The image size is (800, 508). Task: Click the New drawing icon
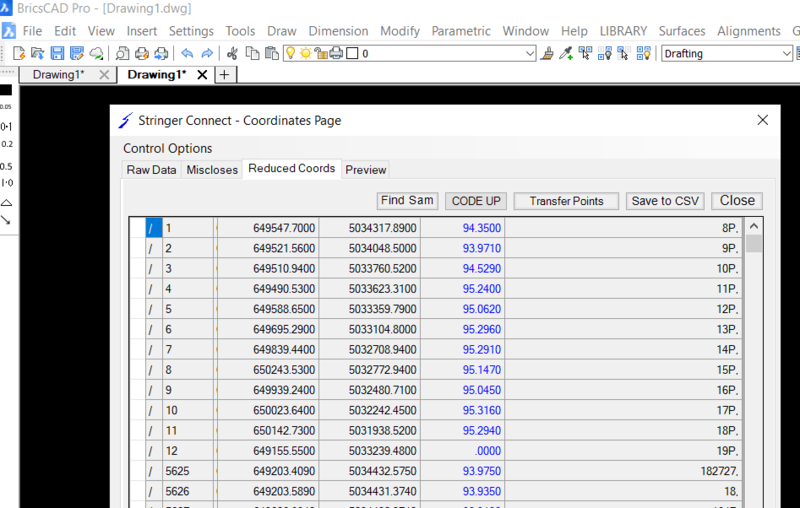click(18, 53)
